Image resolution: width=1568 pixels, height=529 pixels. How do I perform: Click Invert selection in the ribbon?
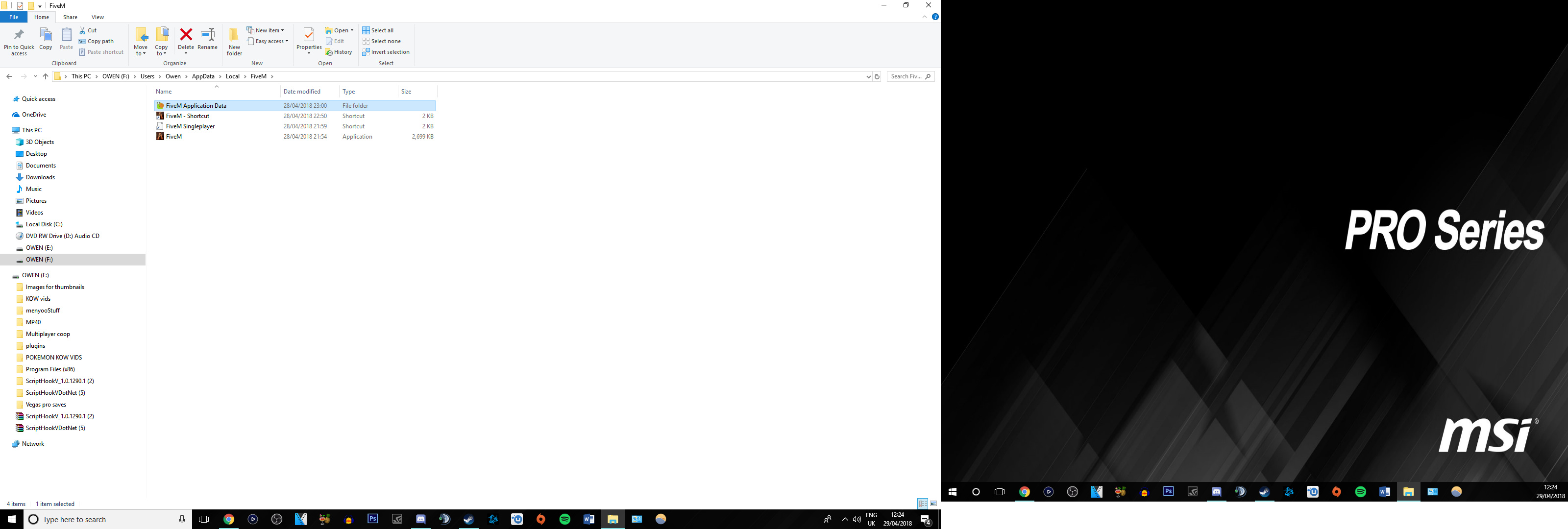click(x=386, y=52)
